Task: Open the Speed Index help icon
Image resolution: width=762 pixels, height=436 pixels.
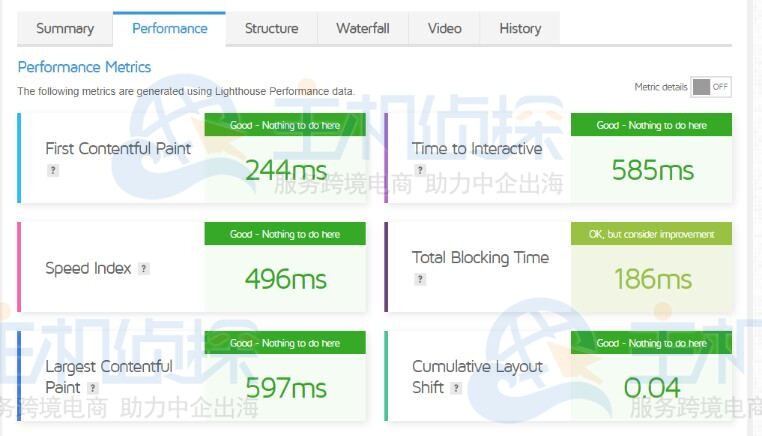Action: pyautogui.click(x=143, y=268)
